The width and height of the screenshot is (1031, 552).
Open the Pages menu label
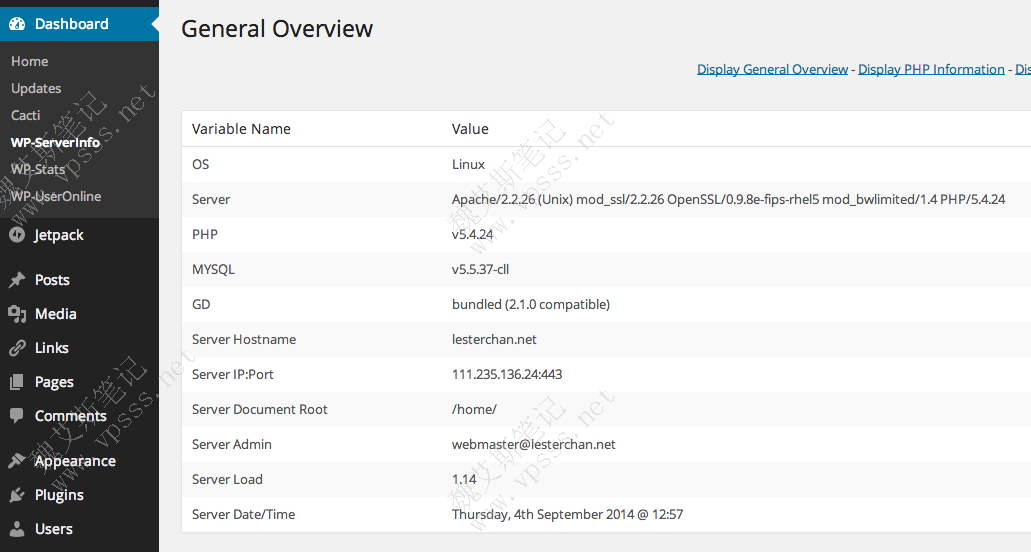(x=54, y=382)
